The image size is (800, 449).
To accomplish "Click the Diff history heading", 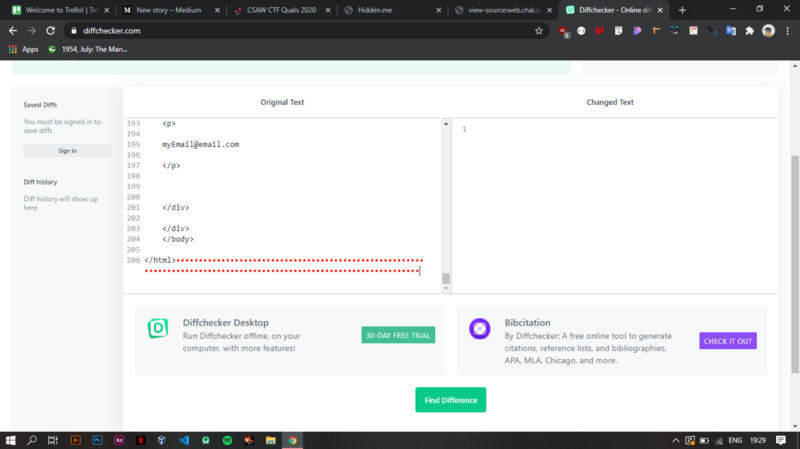I will tap(40, 182).
